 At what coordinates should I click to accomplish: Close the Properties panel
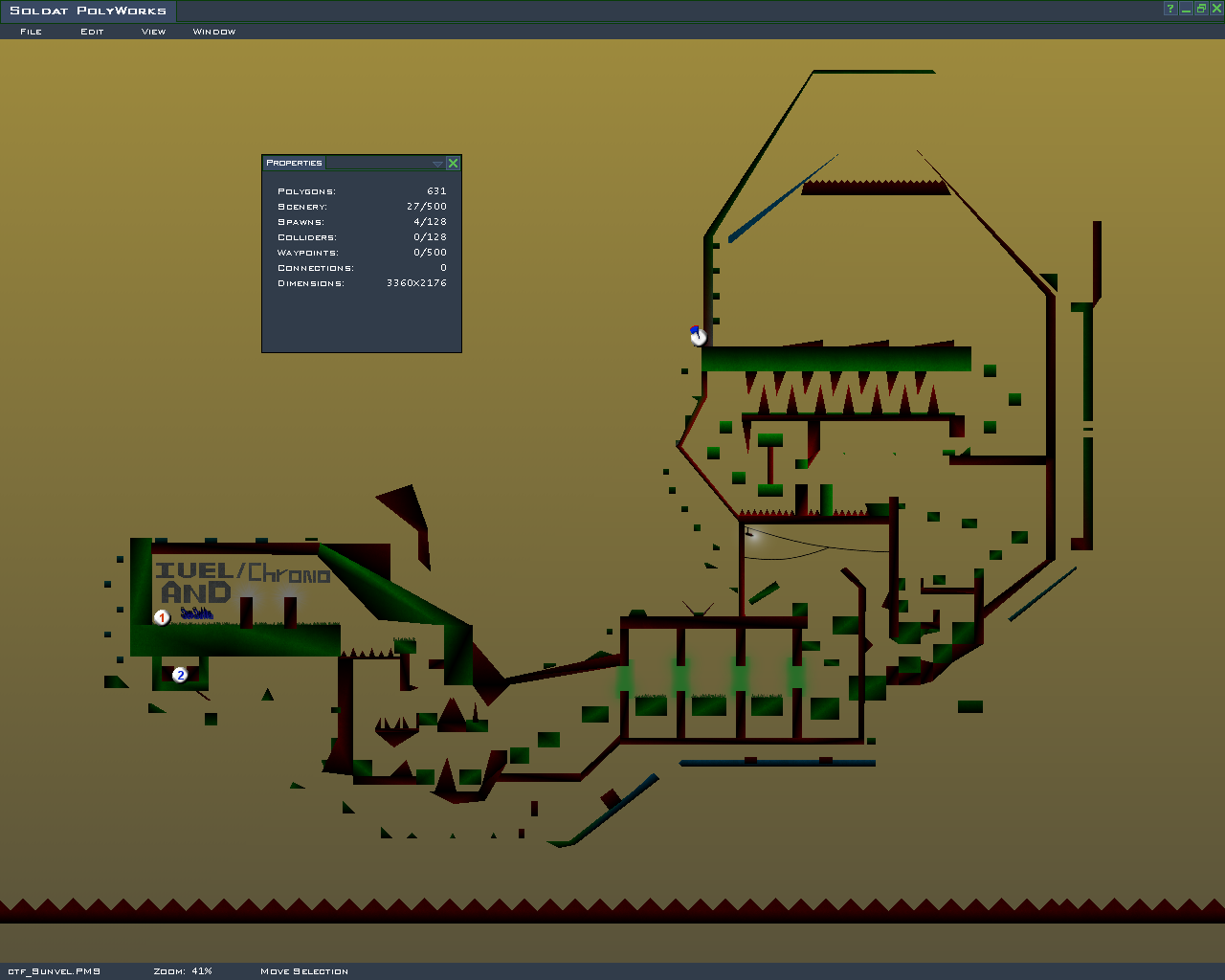453,164
